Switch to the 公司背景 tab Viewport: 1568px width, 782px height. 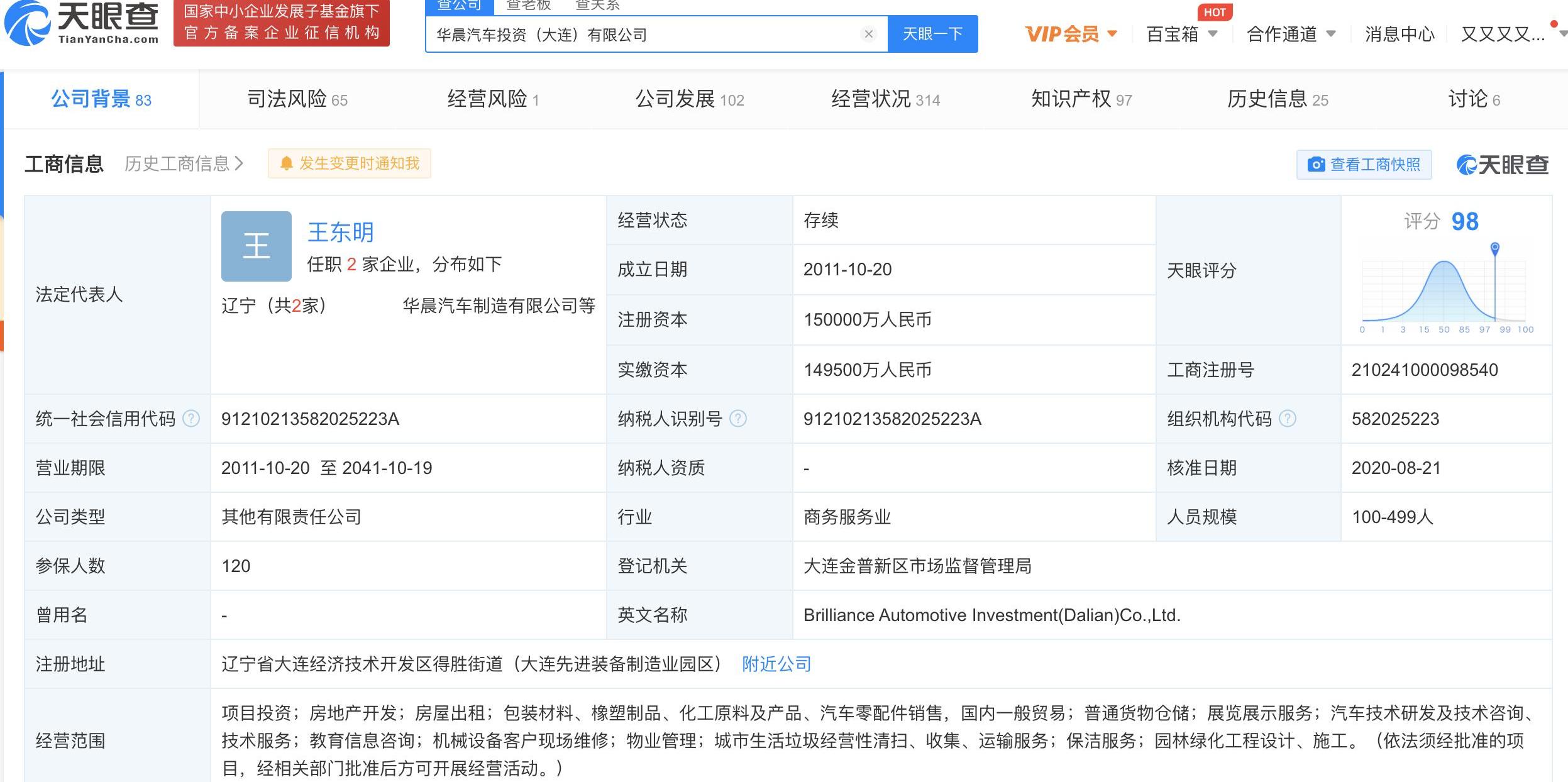tap(101, 99)
